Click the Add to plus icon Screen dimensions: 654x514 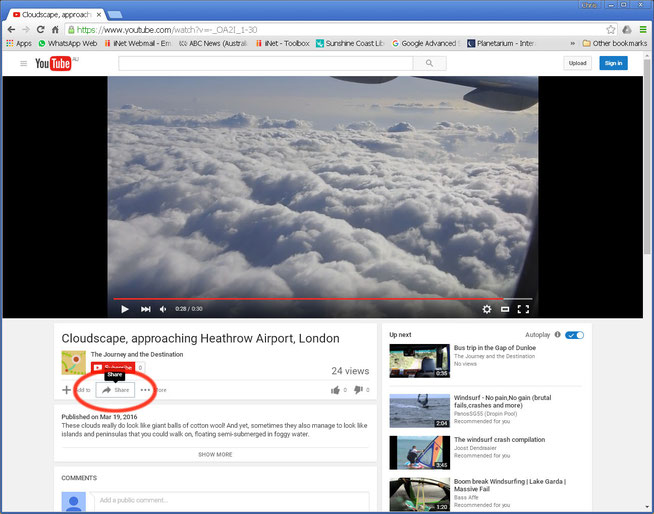click(66, 390)
